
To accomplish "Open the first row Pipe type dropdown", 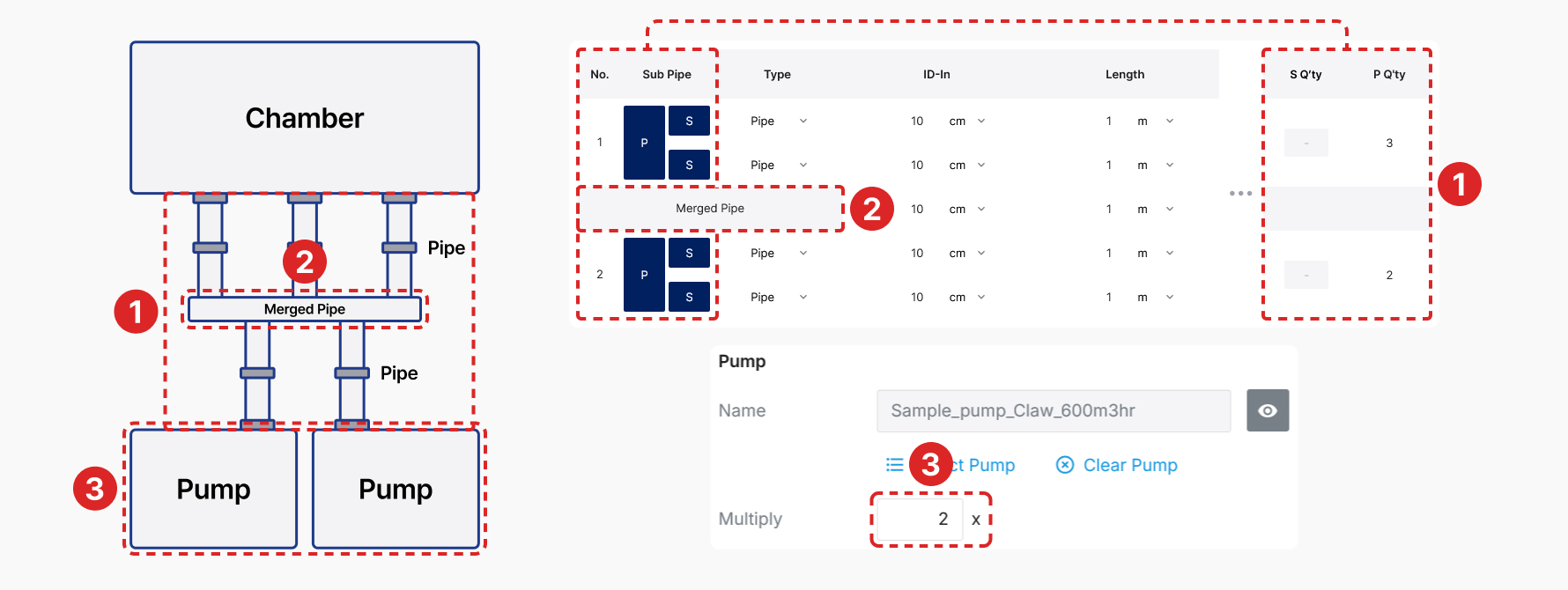I will (x=779, y=121).
